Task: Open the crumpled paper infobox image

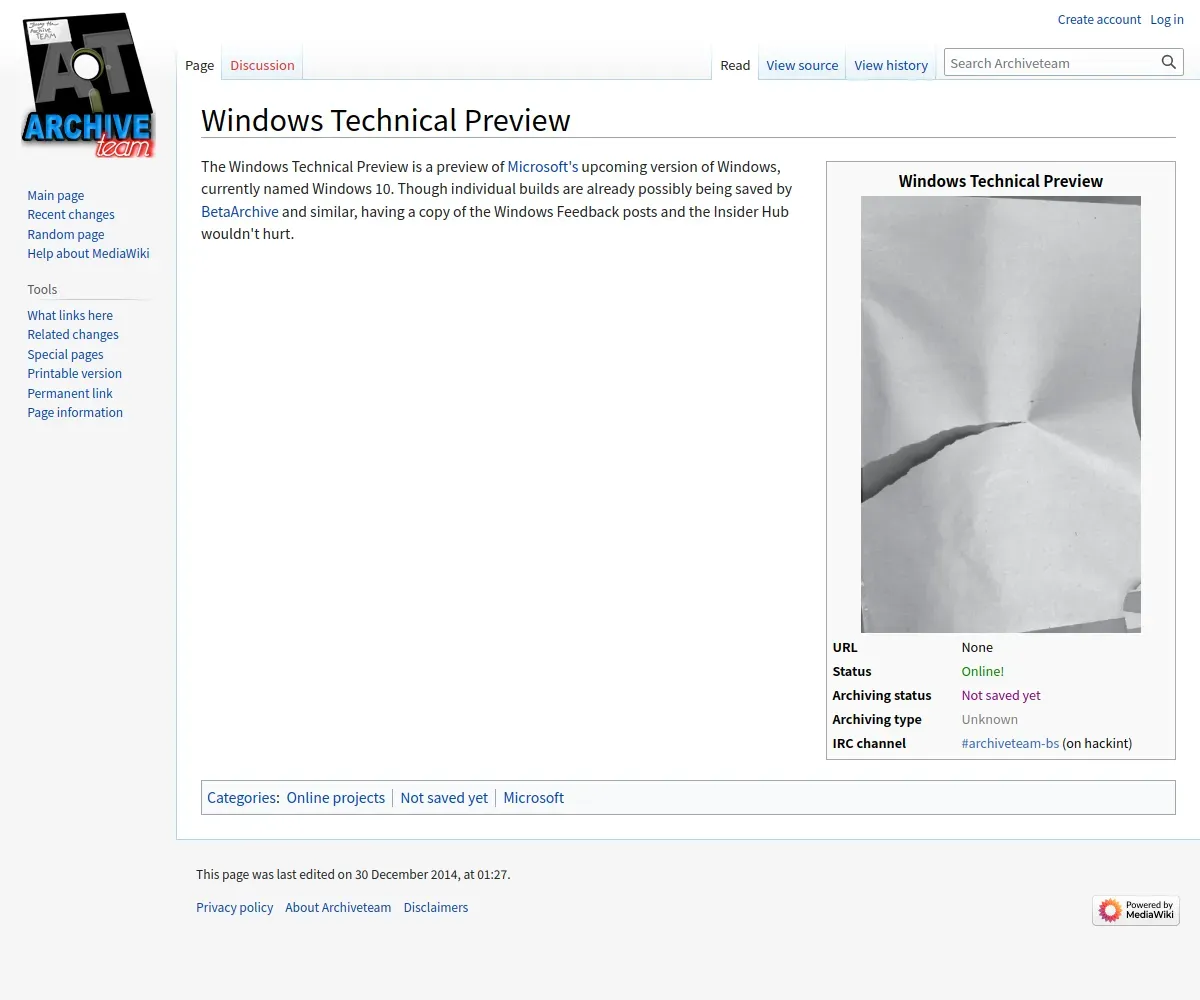Action: 1001,414
